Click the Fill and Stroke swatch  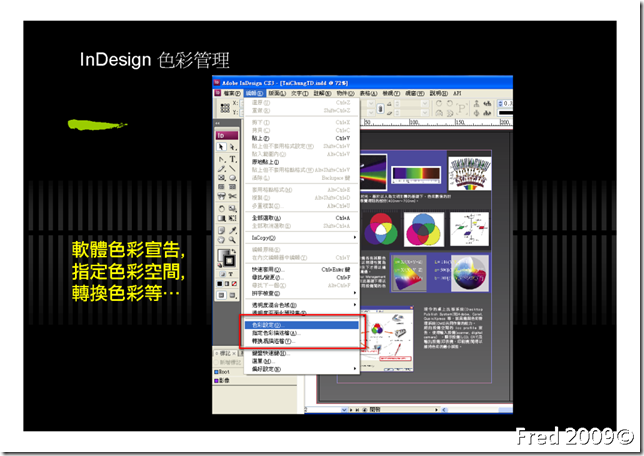tap(225, 258)
